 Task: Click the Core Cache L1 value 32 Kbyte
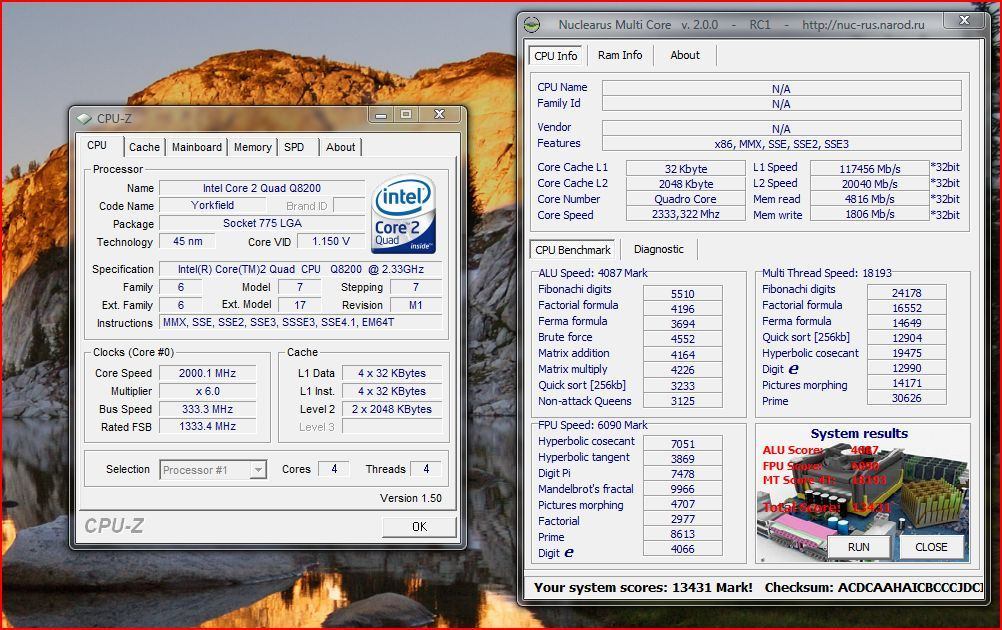point(686,169)
